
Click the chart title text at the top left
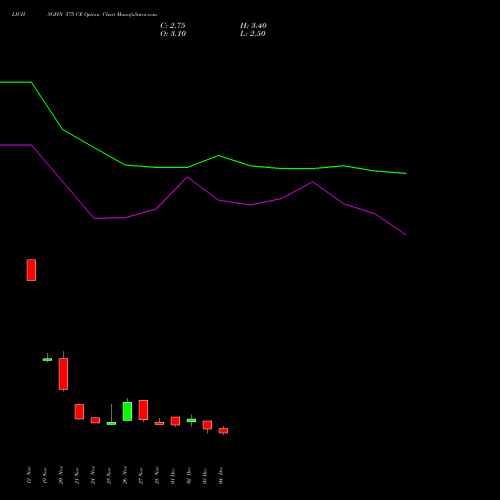[x=84, y=15]
